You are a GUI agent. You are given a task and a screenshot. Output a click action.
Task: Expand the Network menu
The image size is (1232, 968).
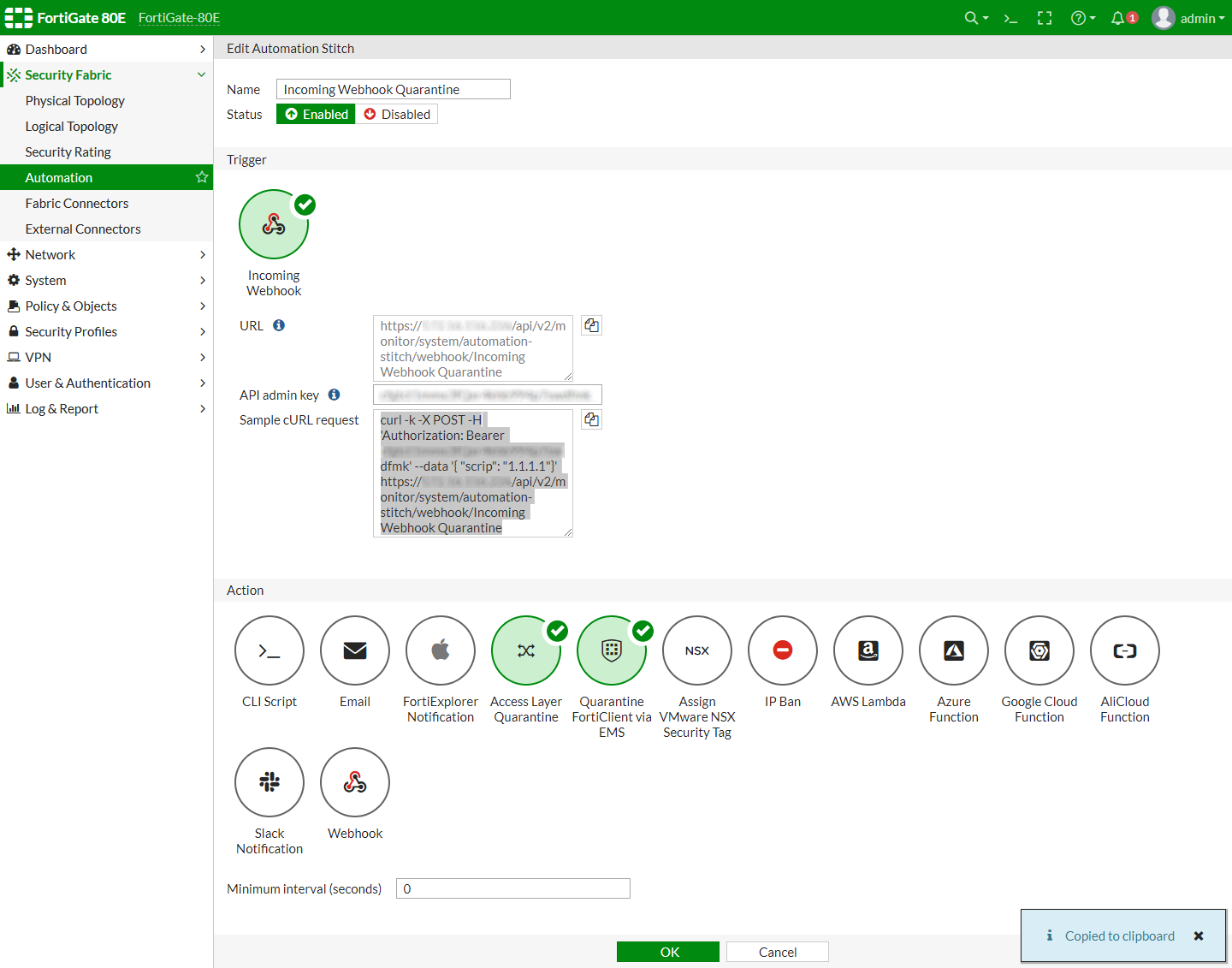tap(106, 254)
